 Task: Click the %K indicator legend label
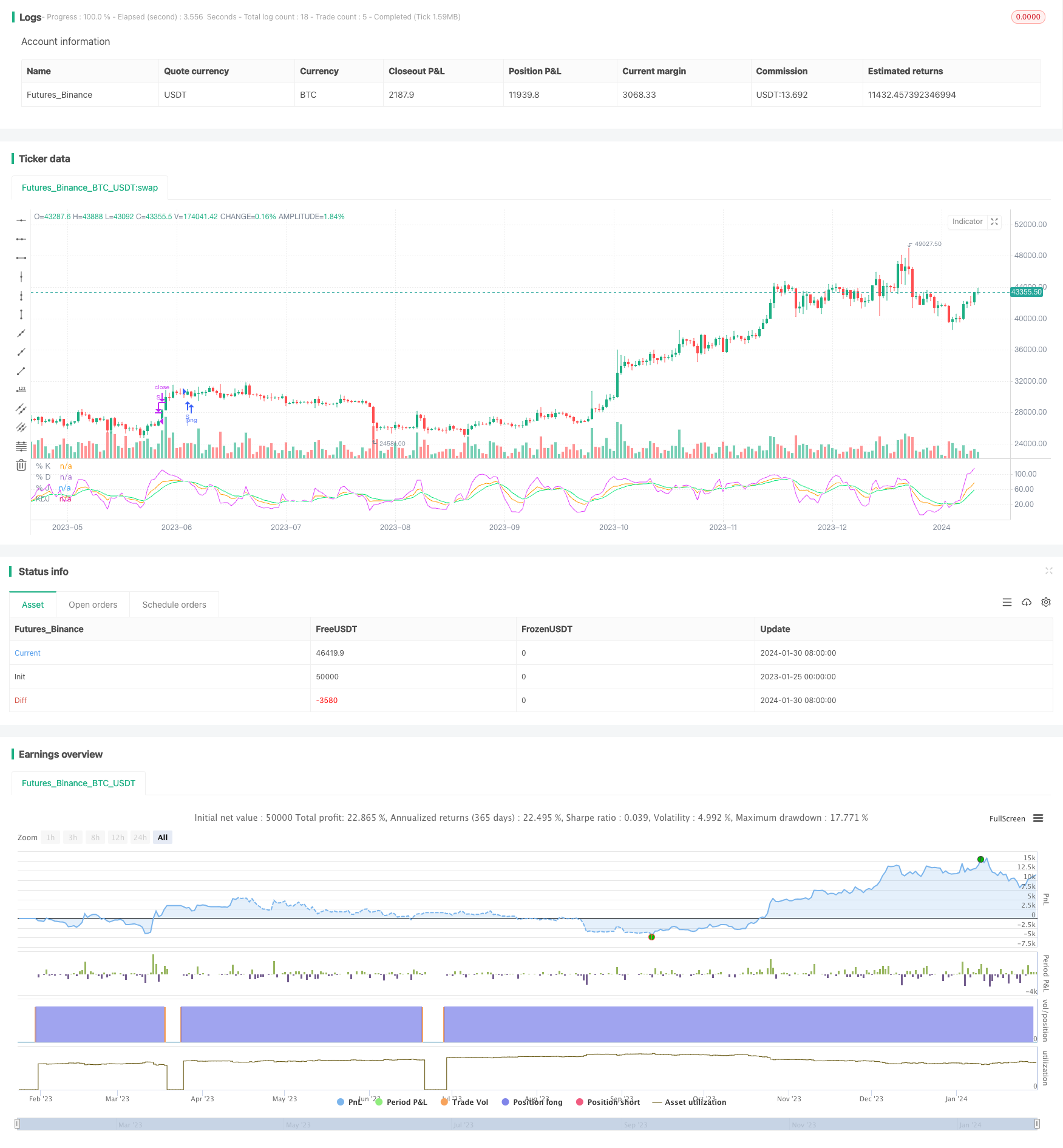click(44, 466)
